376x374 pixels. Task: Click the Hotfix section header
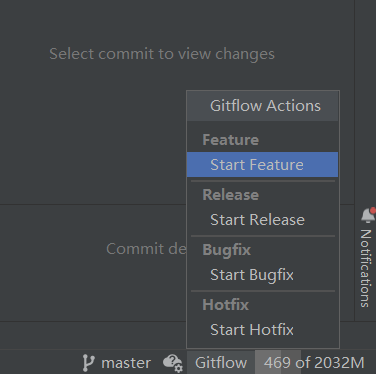[226, 305]
